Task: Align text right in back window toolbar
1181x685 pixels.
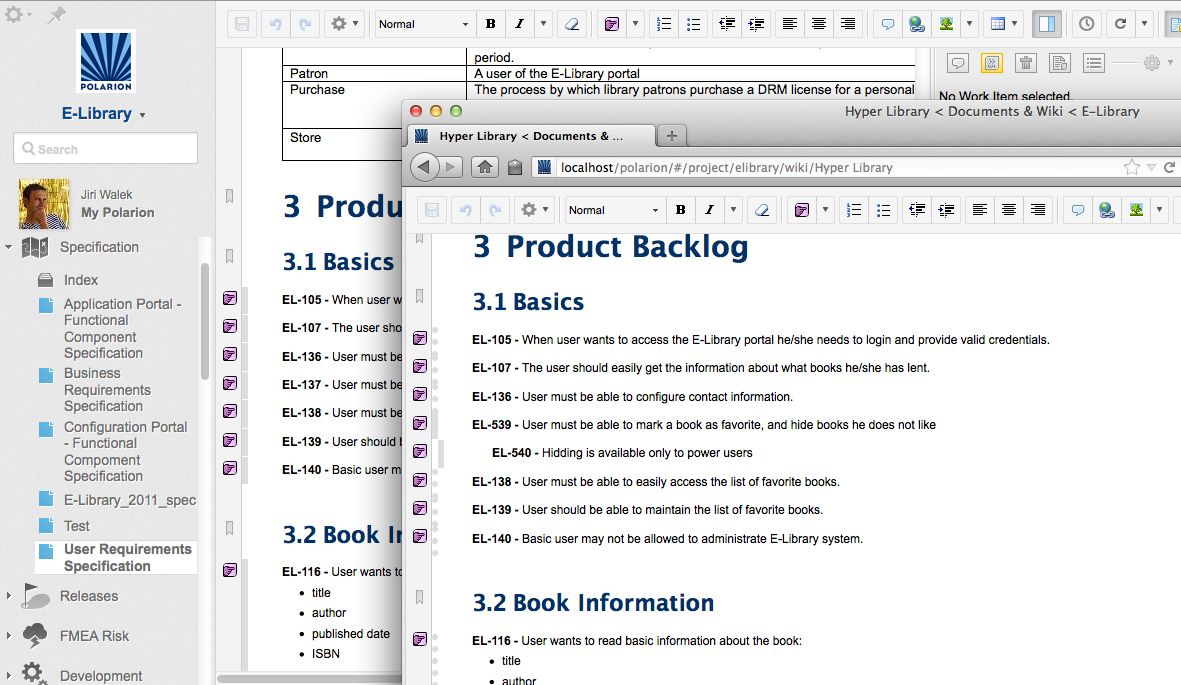Action: [x=848, y=24]
